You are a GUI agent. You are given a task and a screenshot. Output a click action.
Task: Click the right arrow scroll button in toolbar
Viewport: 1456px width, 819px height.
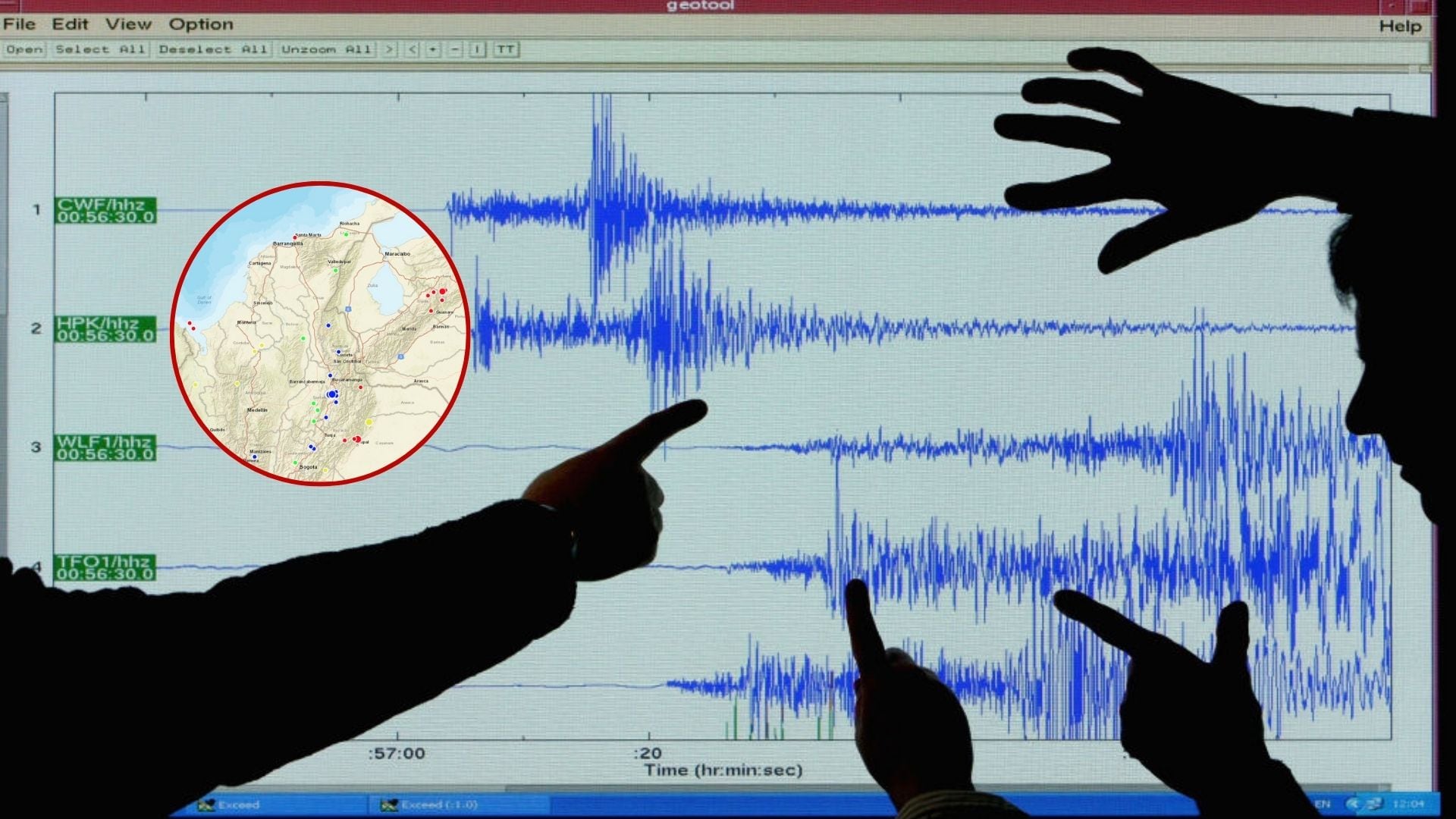[389, 49]
